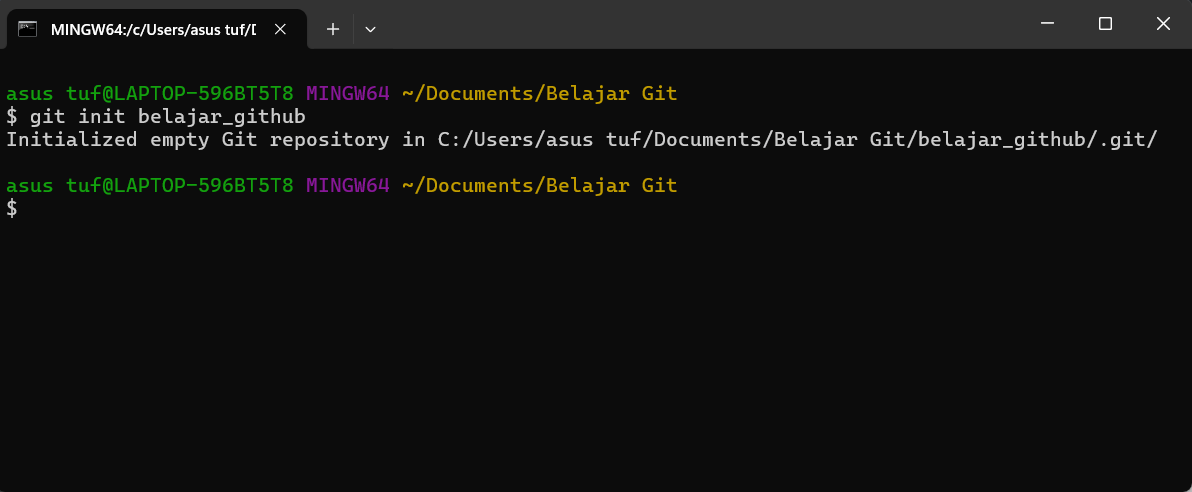Click the green username in the second prompt
1192x492 pixels.
coord(150,185)
